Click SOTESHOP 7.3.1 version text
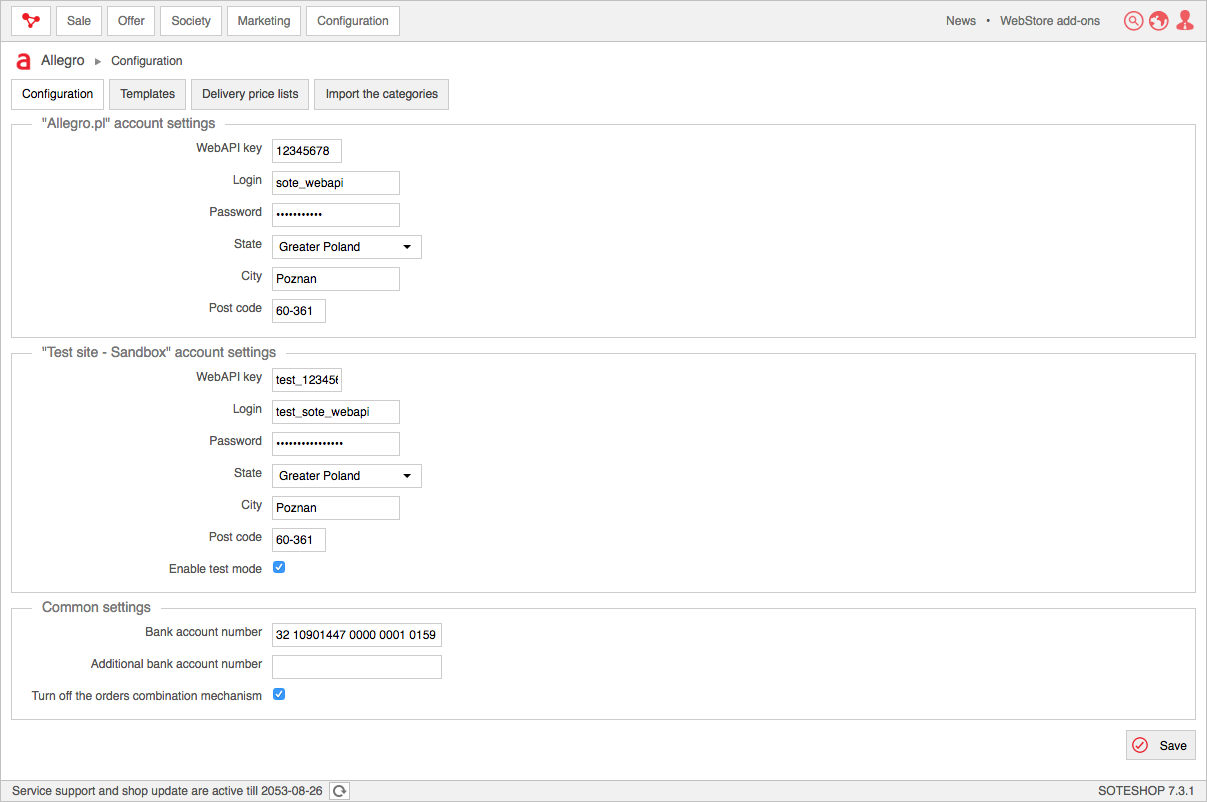Image resolution: width=1207 pixels, height=802 pixels. [1146, 791]
